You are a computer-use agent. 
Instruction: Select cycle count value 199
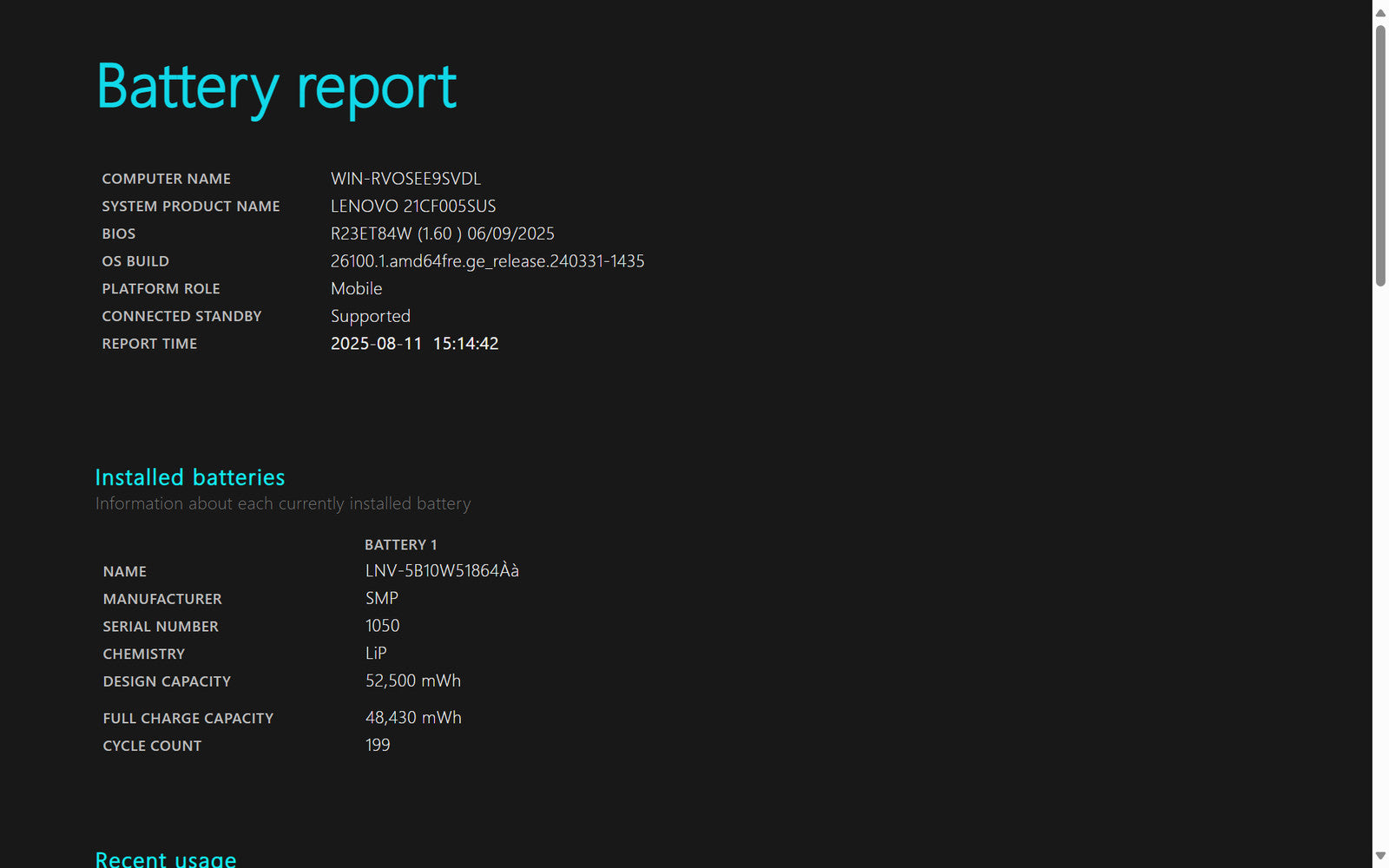[x=378, y=746]
